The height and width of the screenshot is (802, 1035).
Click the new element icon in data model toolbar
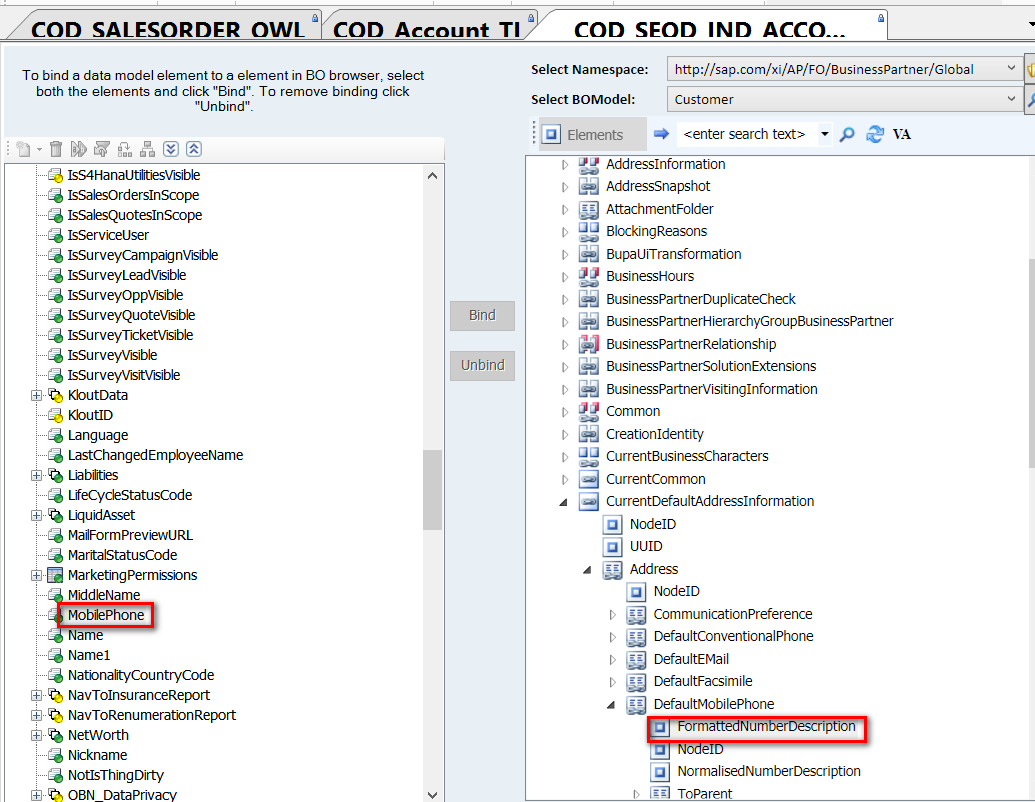tap(24, 149)
